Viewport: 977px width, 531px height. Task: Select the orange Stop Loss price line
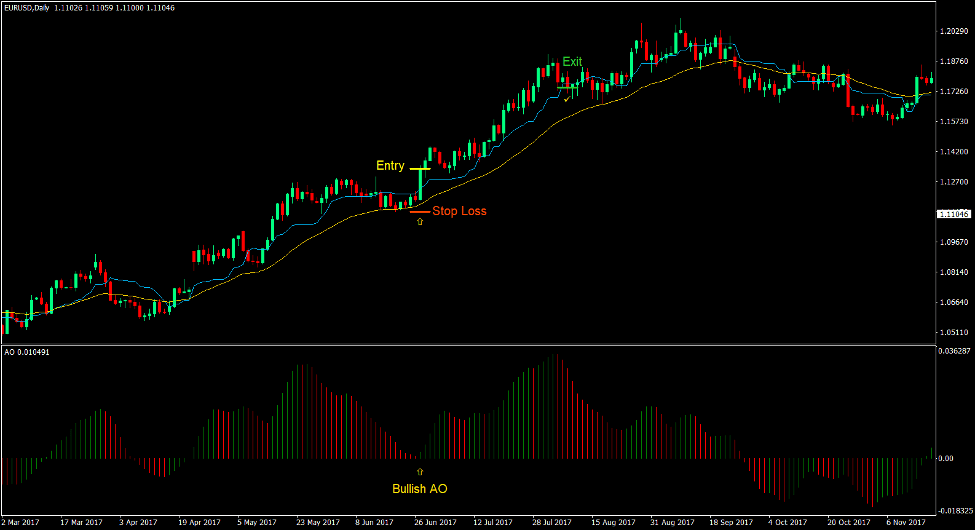[420, 212]
